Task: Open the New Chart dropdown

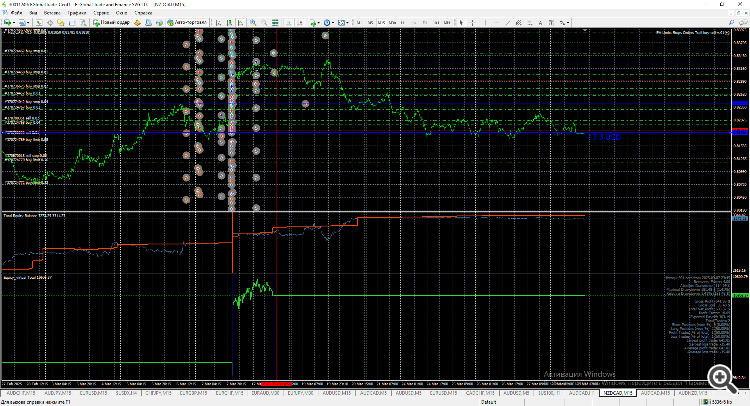Action: point(9,22)
